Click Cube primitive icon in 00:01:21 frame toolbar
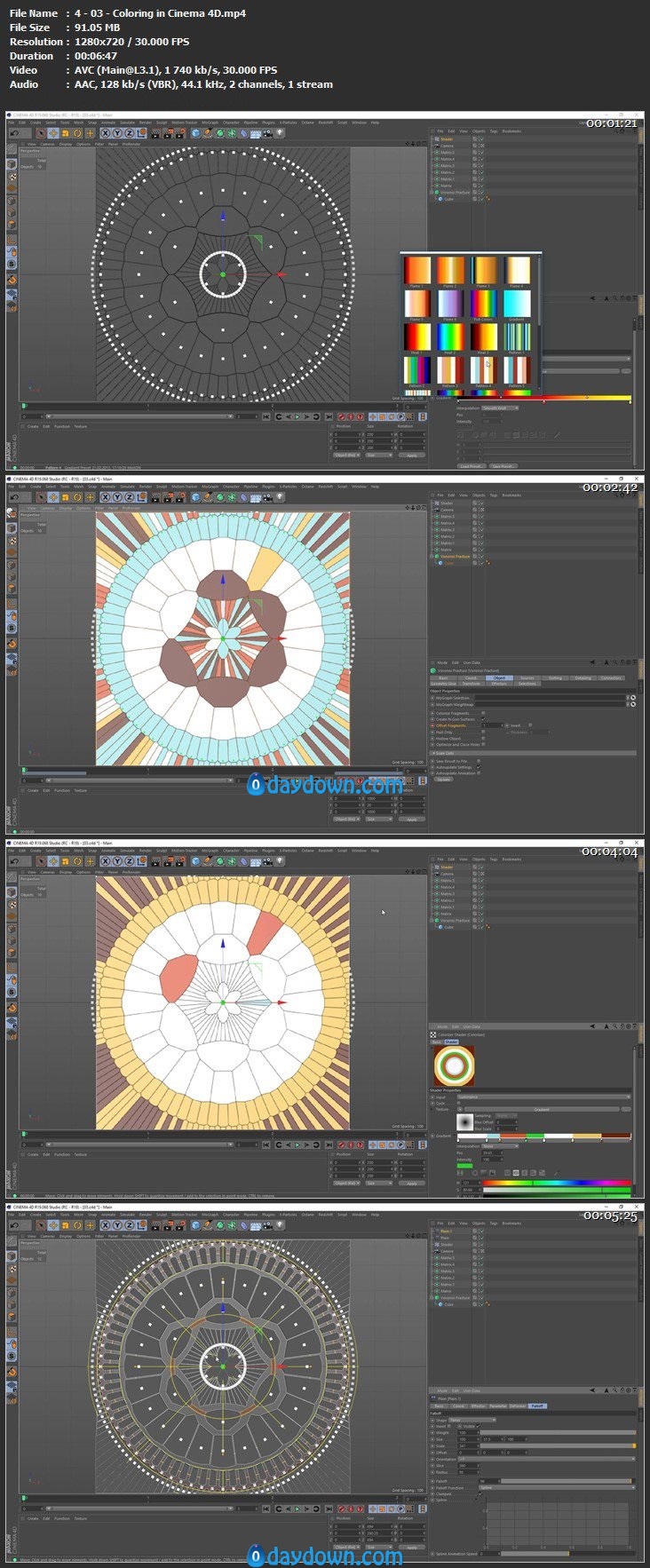Viewport: 650px width, 1568px height. [195, 133]
